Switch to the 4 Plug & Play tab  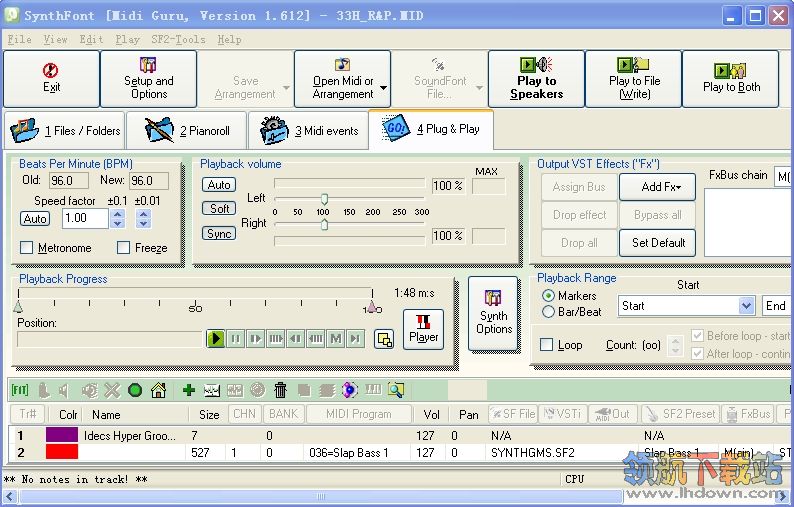pyautogui.click(x=431, y=130)
